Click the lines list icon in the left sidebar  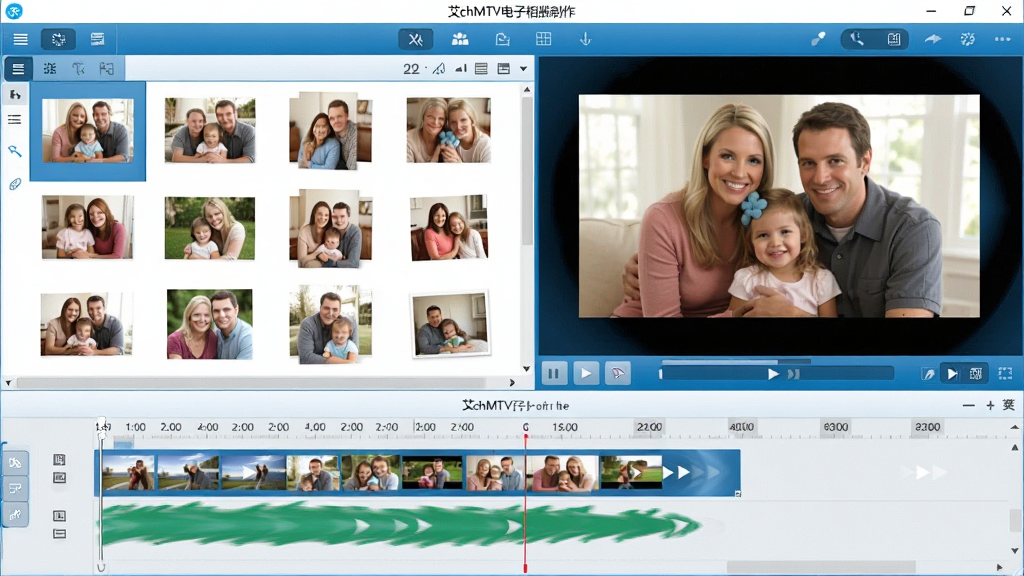[x=14, y=120]
